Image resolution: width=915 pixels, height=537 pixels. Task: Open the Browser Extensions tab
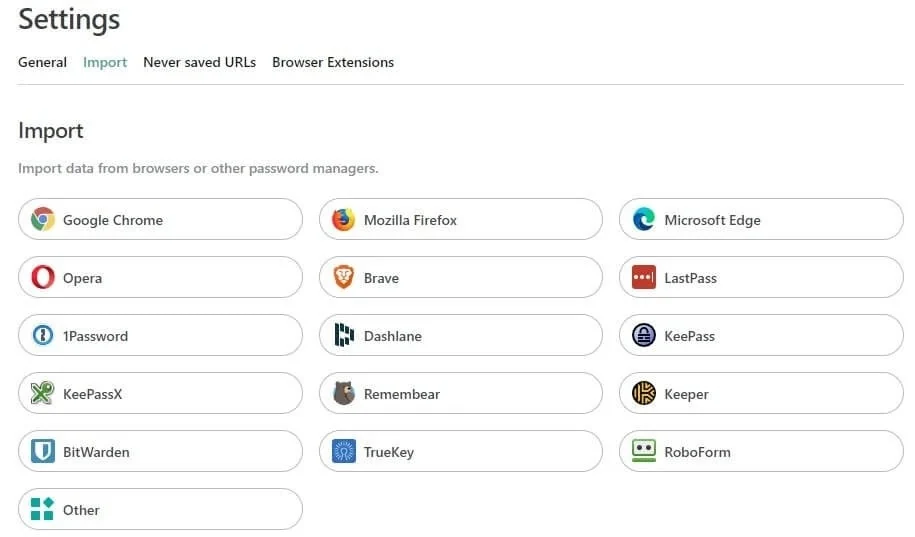tap(333, 62)
